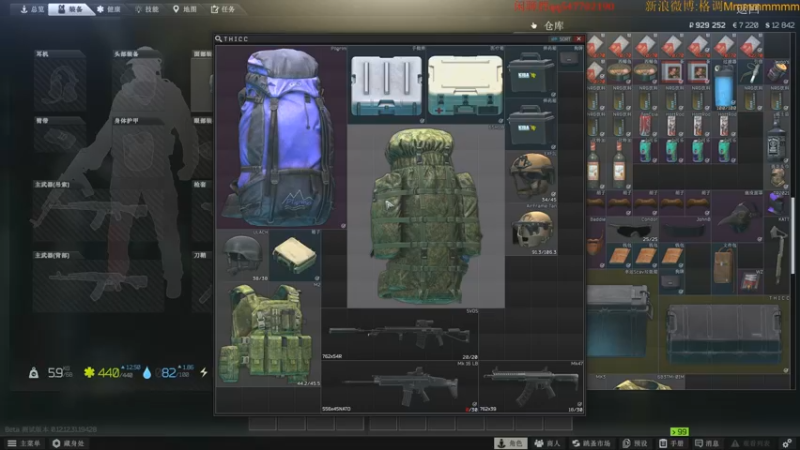Select the blue water filter in stash
800x450 pixels.
(724, 86)
